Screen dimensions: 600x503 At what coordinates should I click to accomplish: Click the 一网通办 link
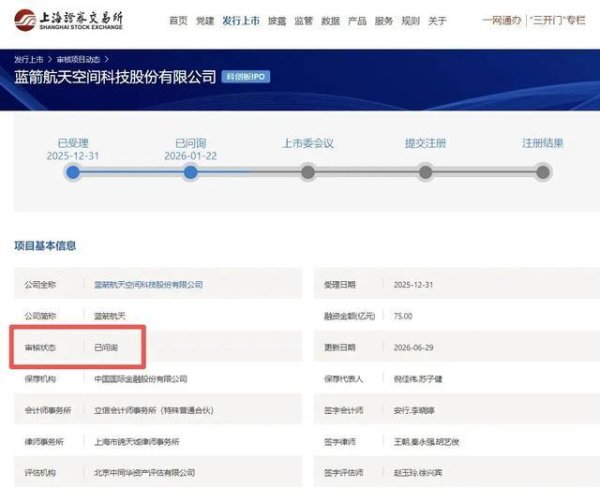pyautogui.click(x=502, y=20)
